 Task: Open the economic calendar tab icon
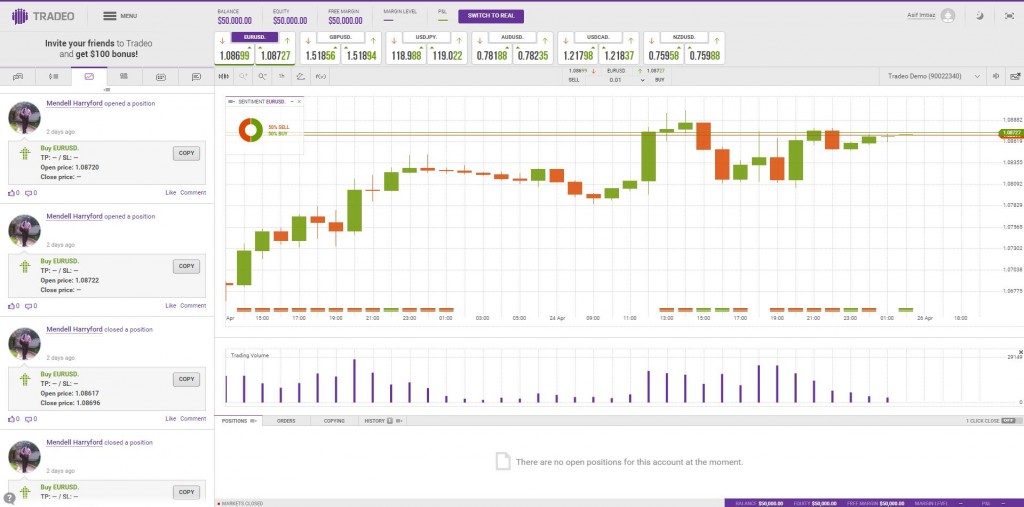[161, 76]
